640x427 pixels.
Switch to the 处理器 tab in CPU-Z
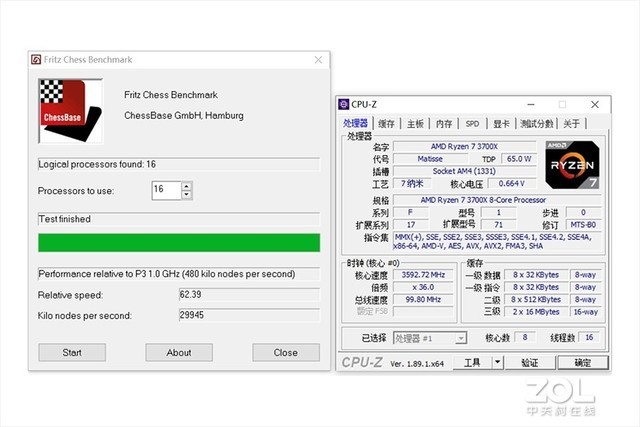tap(355, 123)
